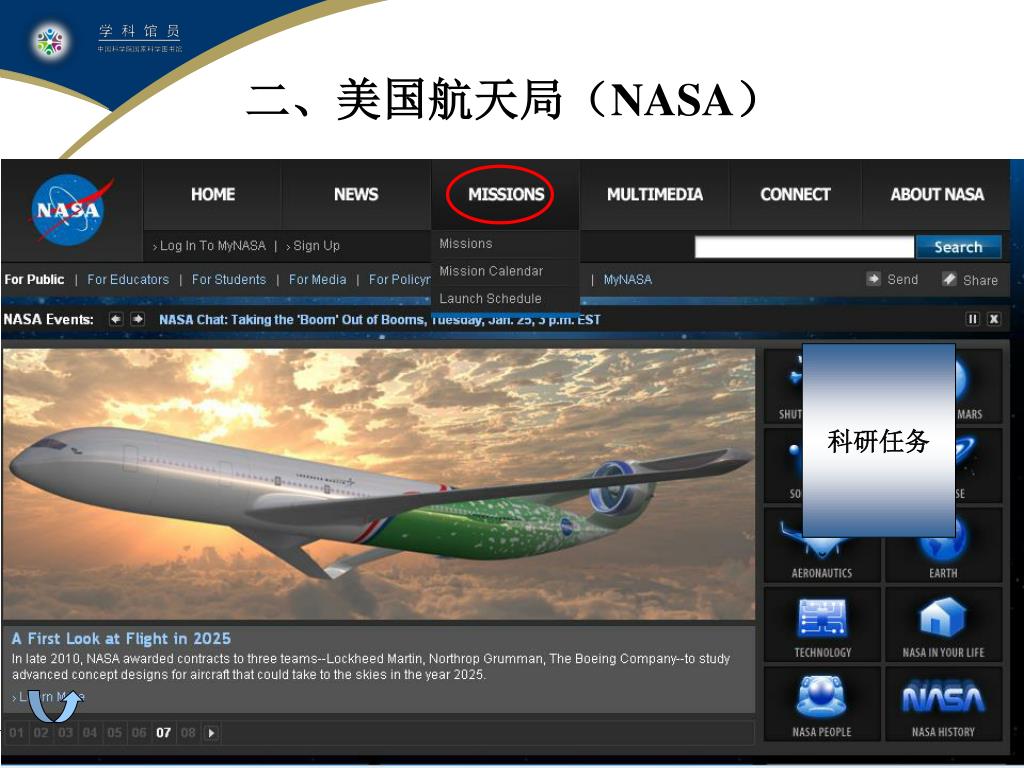
Task: Open the NASA In Your Life house tile
Action: pos(943,625)
